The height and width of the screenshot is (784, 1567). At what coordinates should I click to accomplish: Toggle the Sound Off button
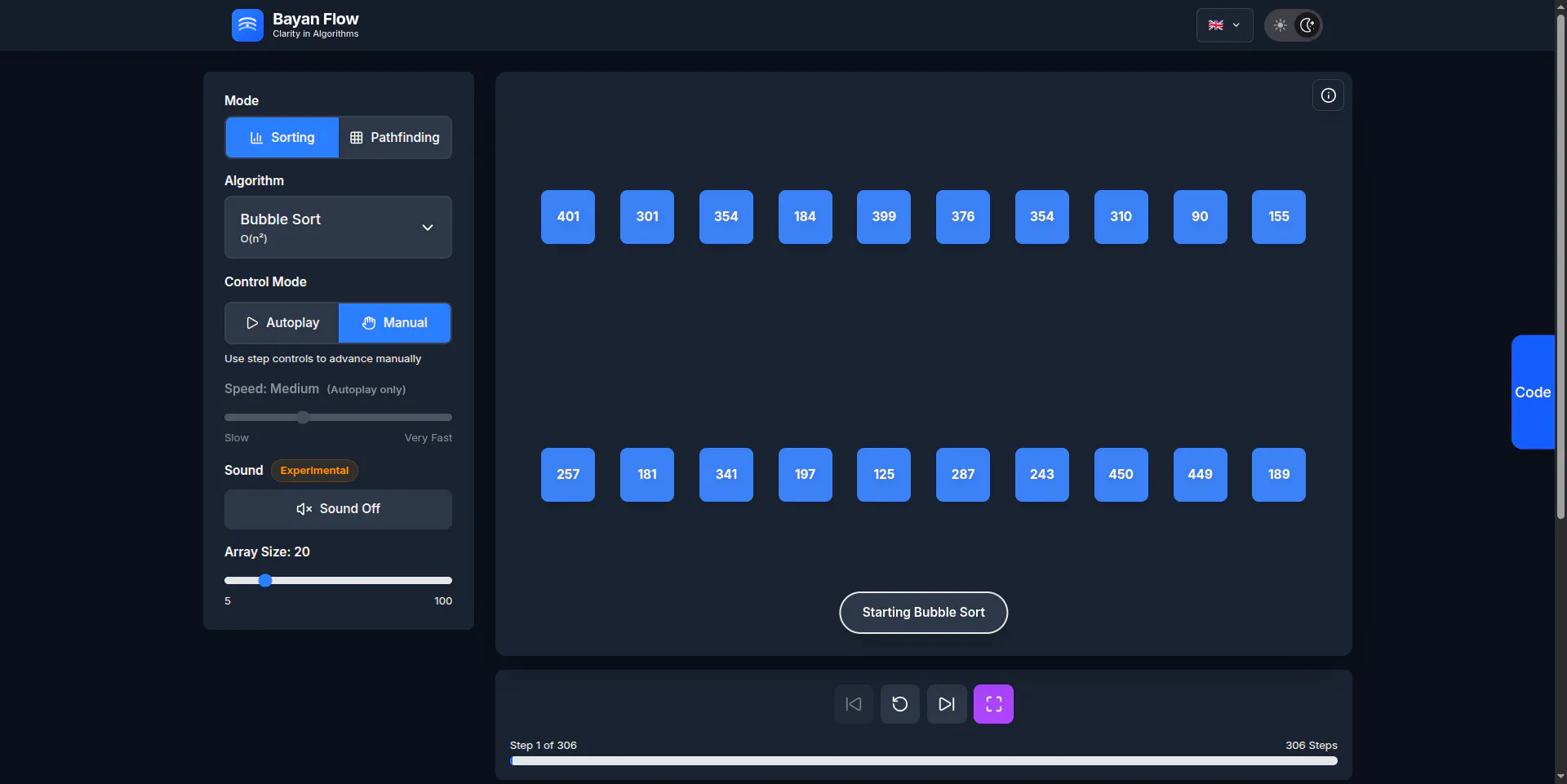(x=338, y=509)
